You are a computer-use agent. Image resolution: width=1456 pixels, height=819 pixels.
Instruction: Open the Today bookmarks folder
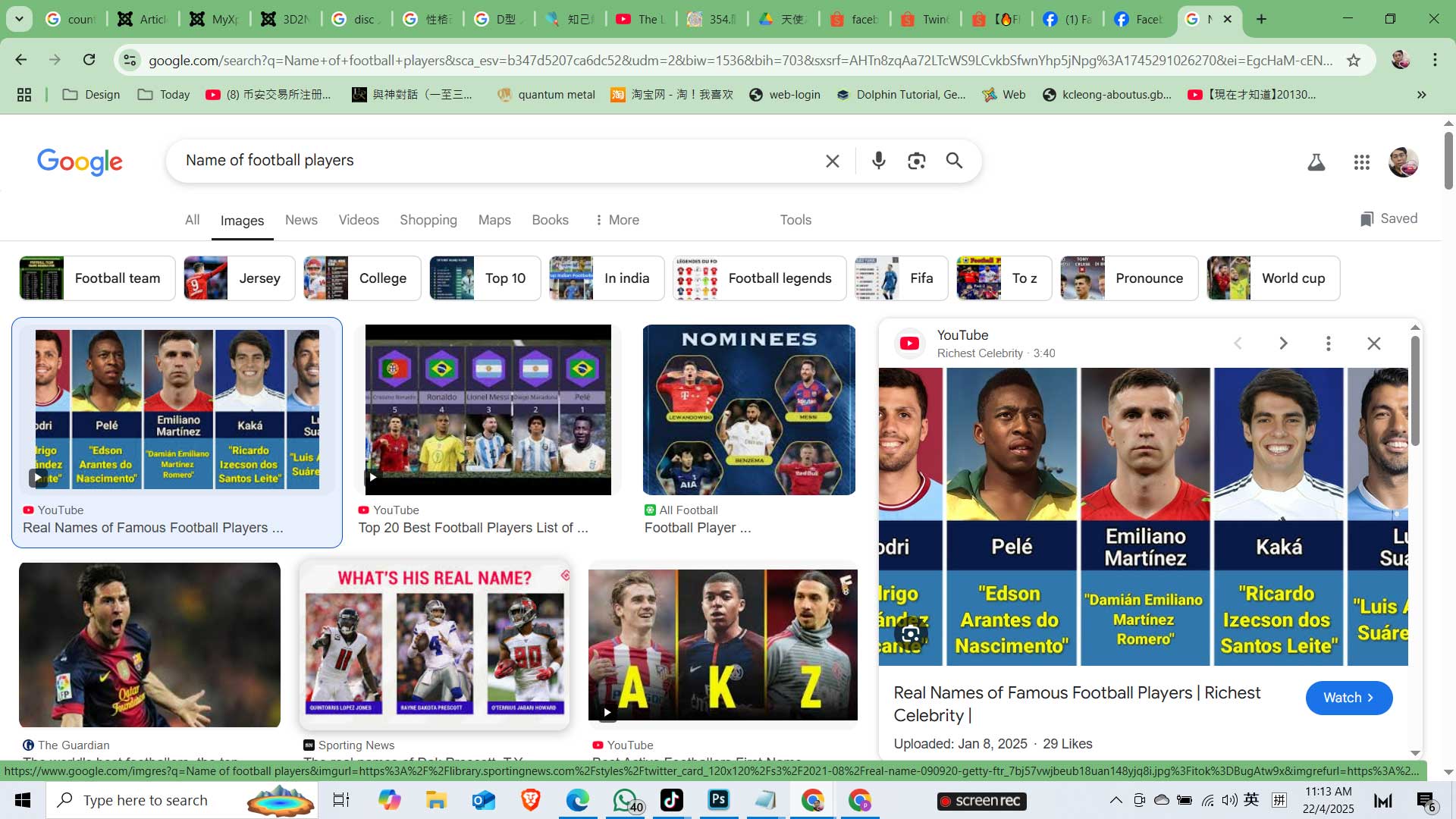(x=163, y=95)
